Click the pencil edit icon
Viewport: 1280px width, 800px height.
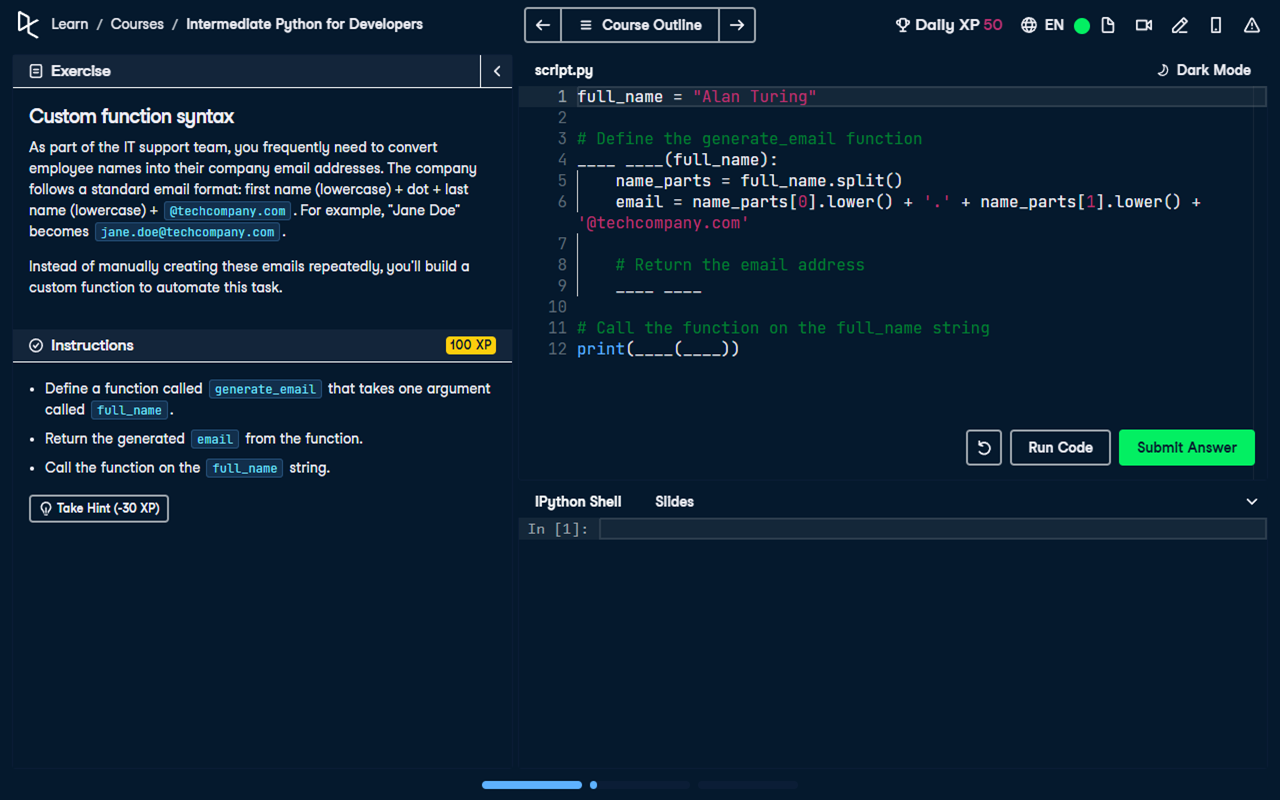click(x=1180, y=25)
